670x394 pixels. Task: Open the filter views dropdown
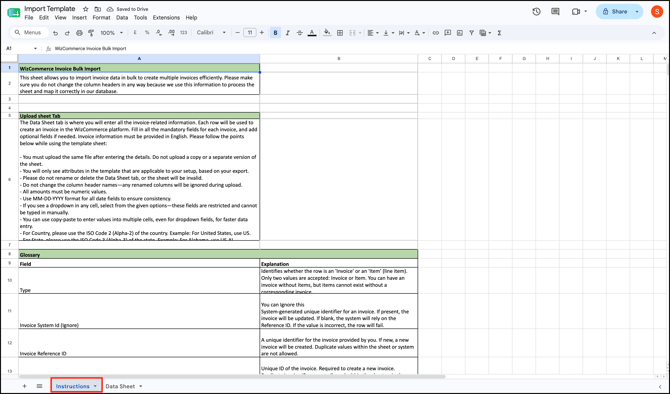click(x=485, y=33)
